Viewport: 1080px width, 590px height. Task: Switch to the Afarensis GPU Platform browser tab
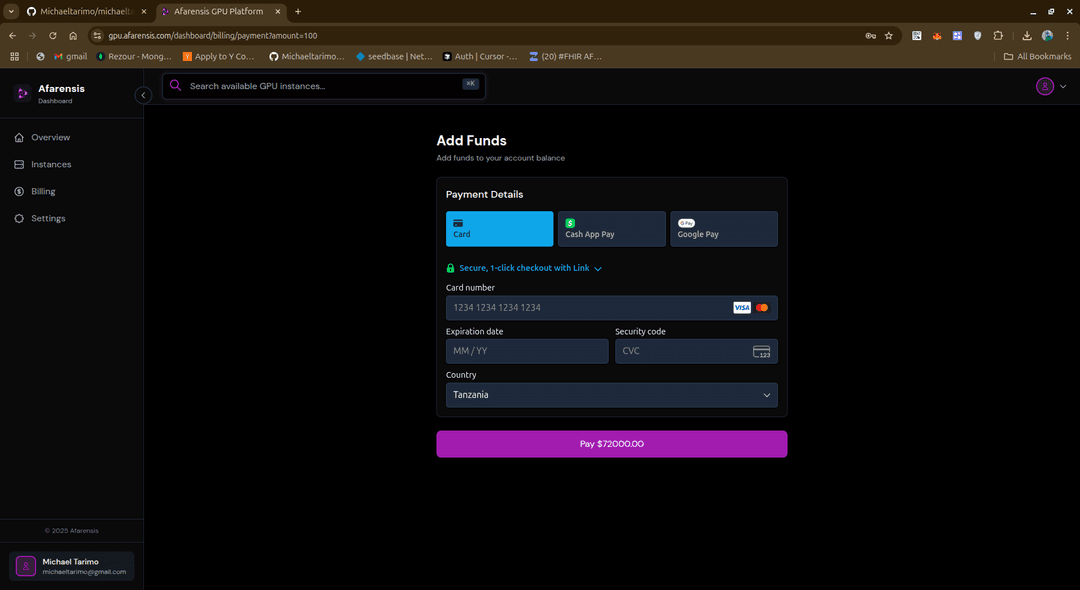[x=220, y=11]
